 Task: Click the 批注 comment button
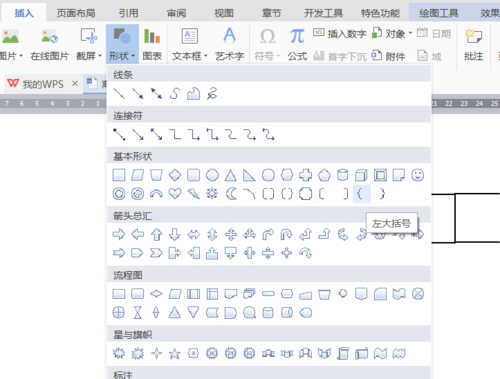473,44
